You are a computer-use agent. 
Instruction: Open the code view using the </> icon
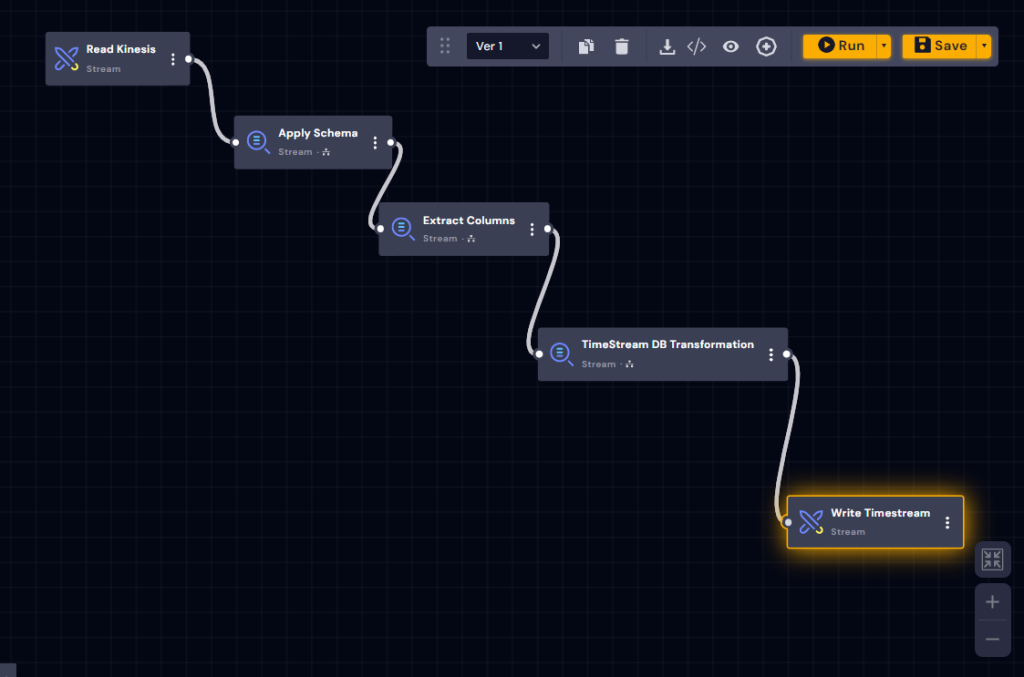(697, 46)
